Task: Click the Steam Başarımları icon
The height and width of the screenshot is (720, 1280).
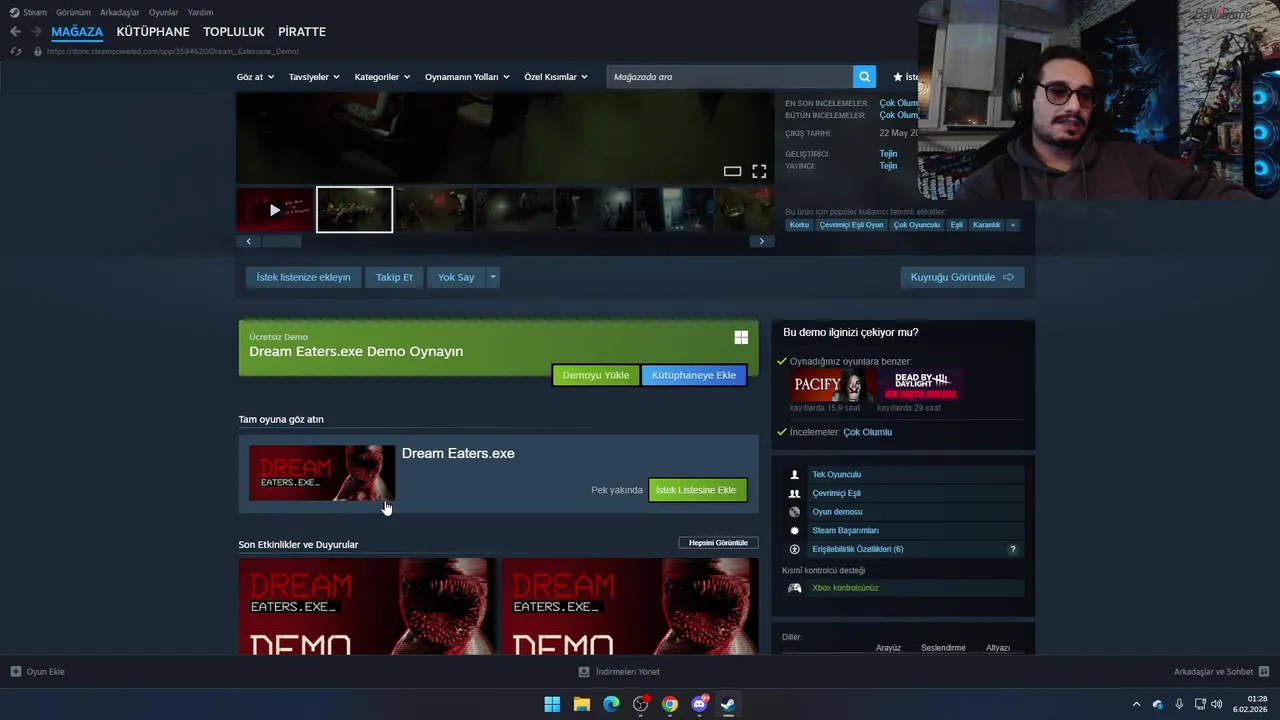Action: [795, 531]
